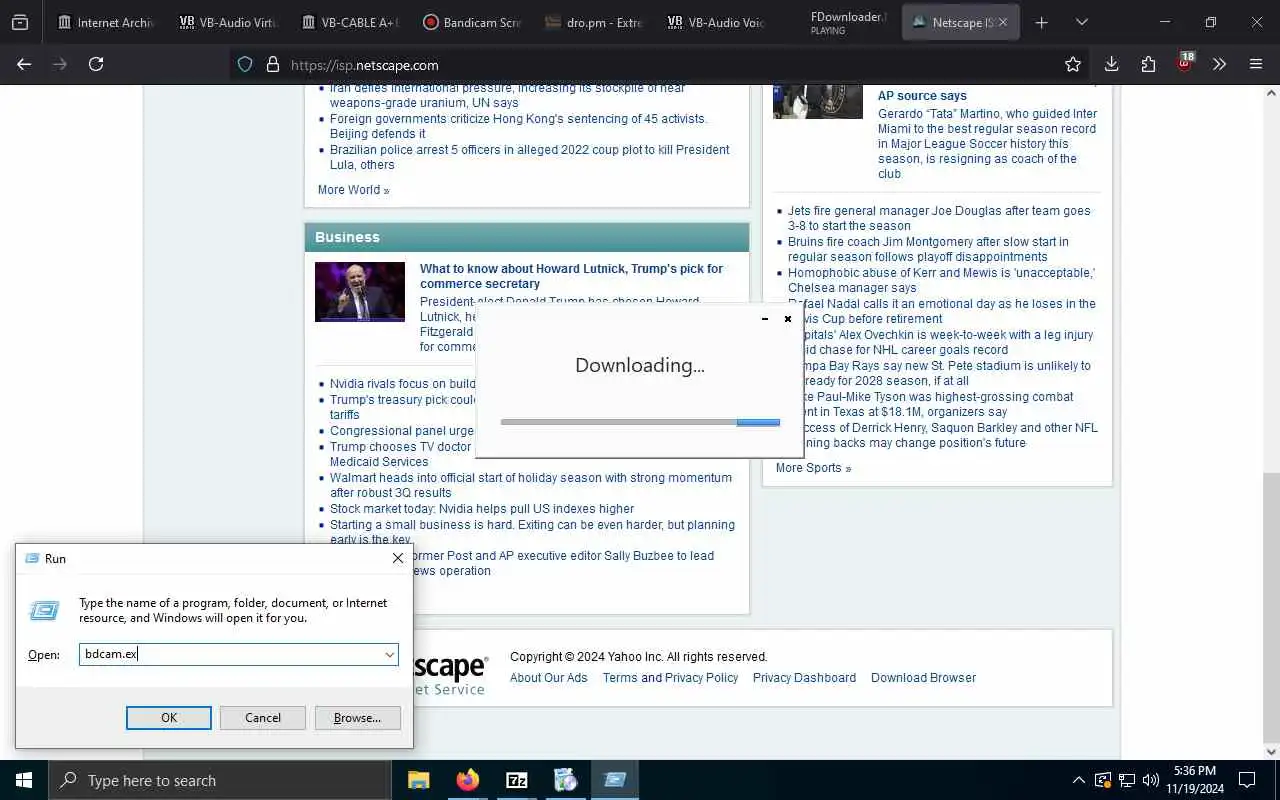Switch to Internet Archive tab
Image resolution: width=1280 pixels, height=800 pixels.
click(x=108, y=22)
